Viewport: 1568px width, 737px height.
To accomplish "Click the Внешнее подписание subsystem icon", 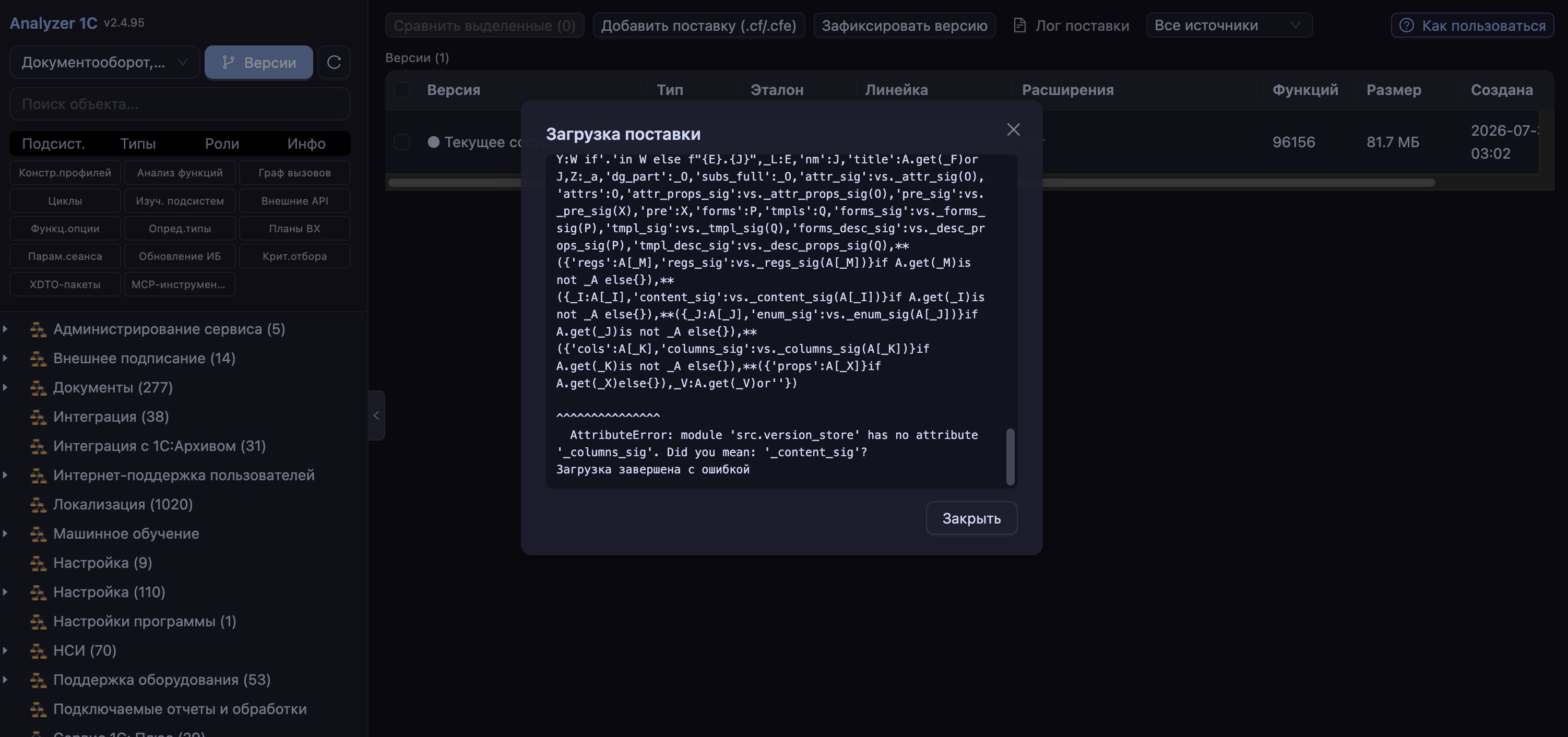I will (38, 359).
